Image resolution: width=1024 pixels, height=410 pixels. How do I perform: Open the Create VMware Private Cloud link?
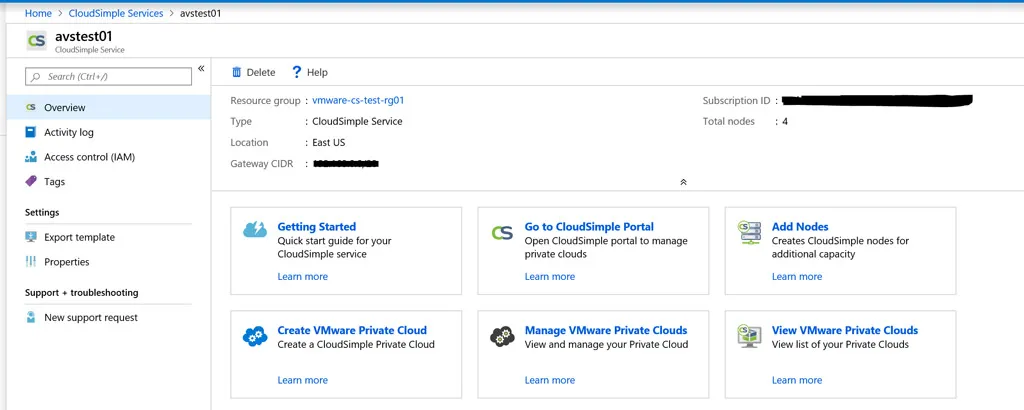pyautogui.click(x=352, y=330)
